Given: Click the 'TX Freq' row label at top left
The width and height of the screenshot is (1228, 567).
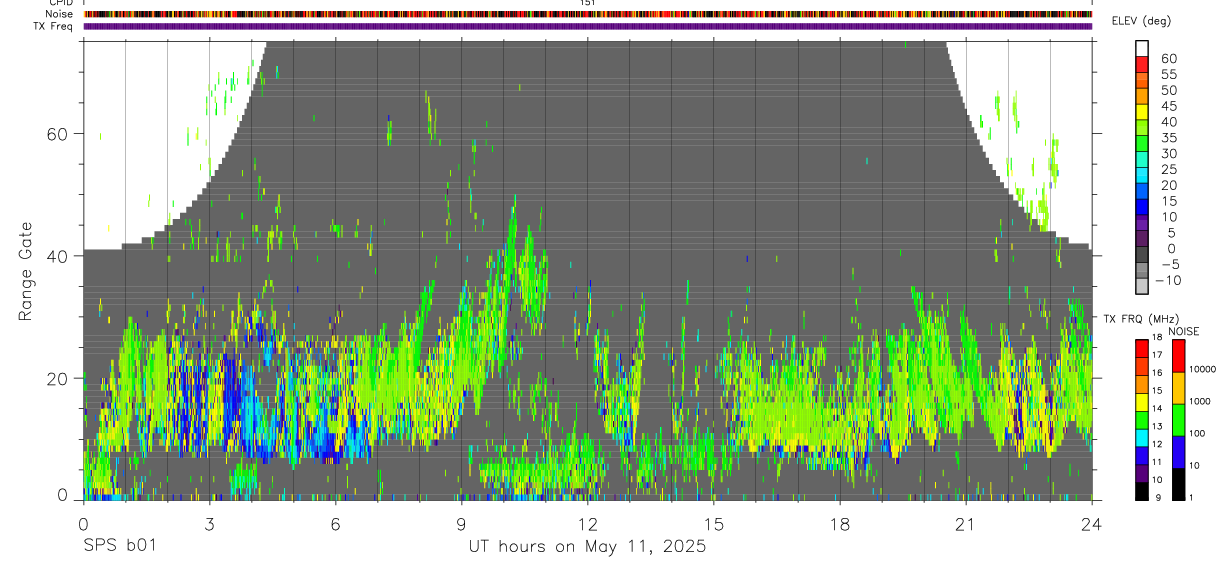Looking at the screenshot, I should point(53,26).
